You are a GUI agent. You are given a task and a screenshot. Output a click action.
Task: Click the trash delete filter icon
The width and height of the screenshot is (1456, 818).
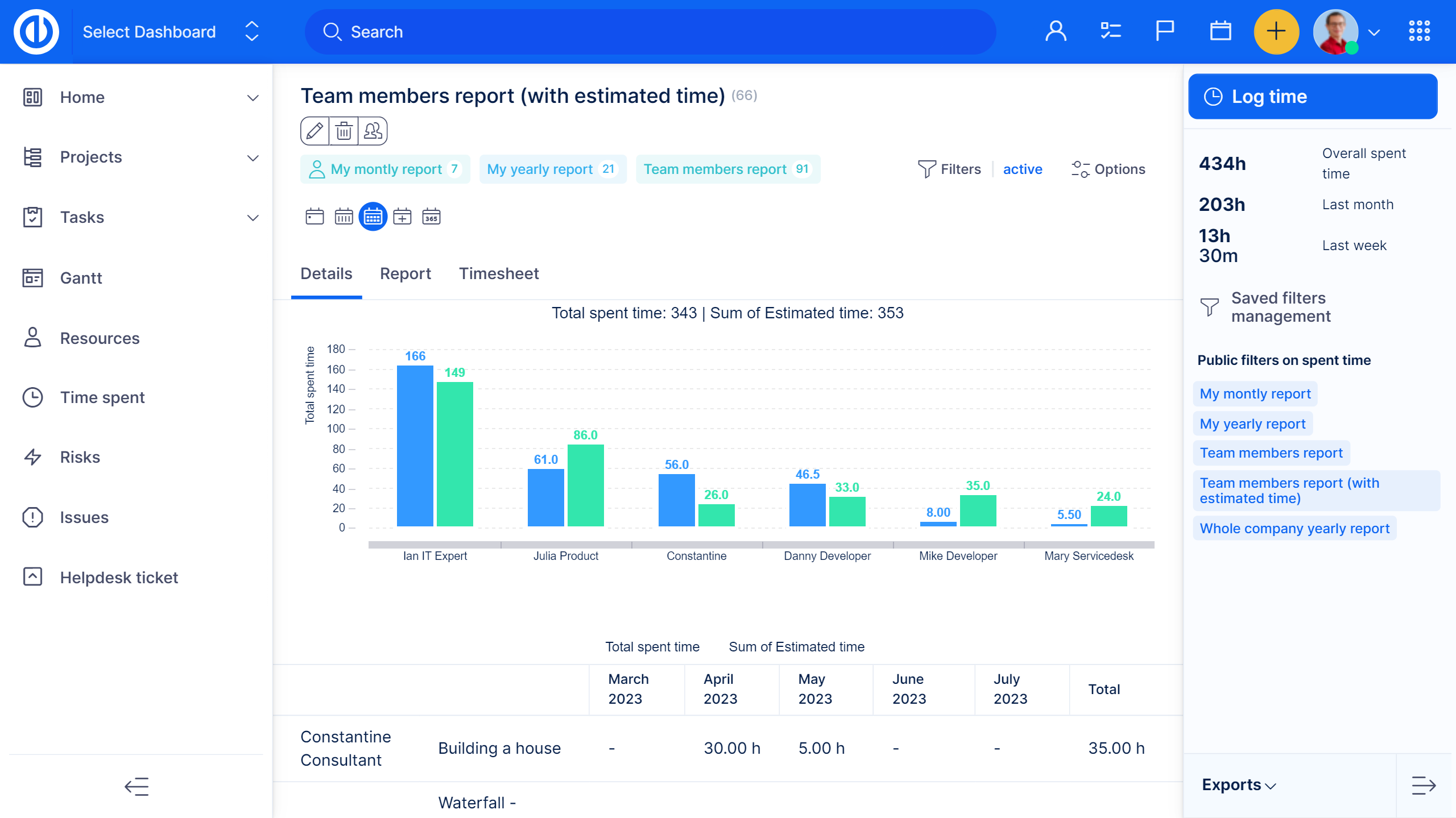(344, 131)
